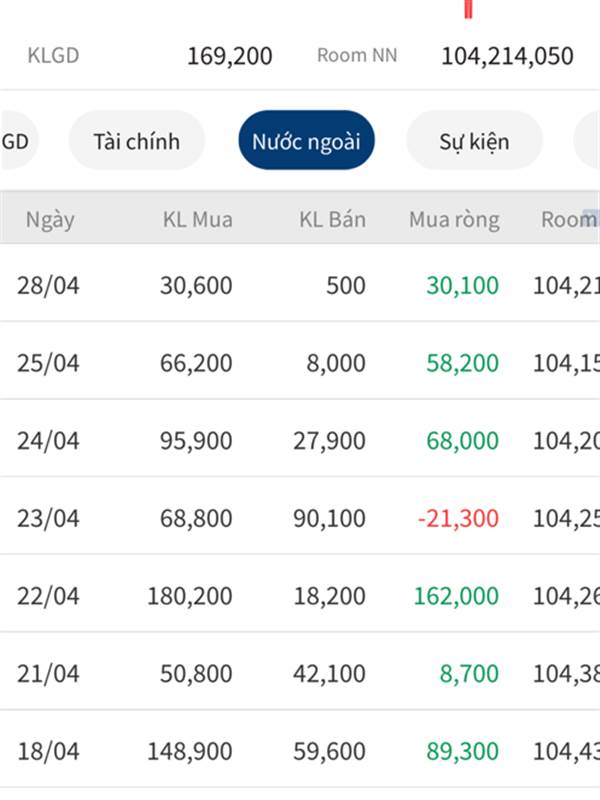The image size is (600, 800).
Task: Switch to the Tài chính tab
Action: click(x=137, y=140)
